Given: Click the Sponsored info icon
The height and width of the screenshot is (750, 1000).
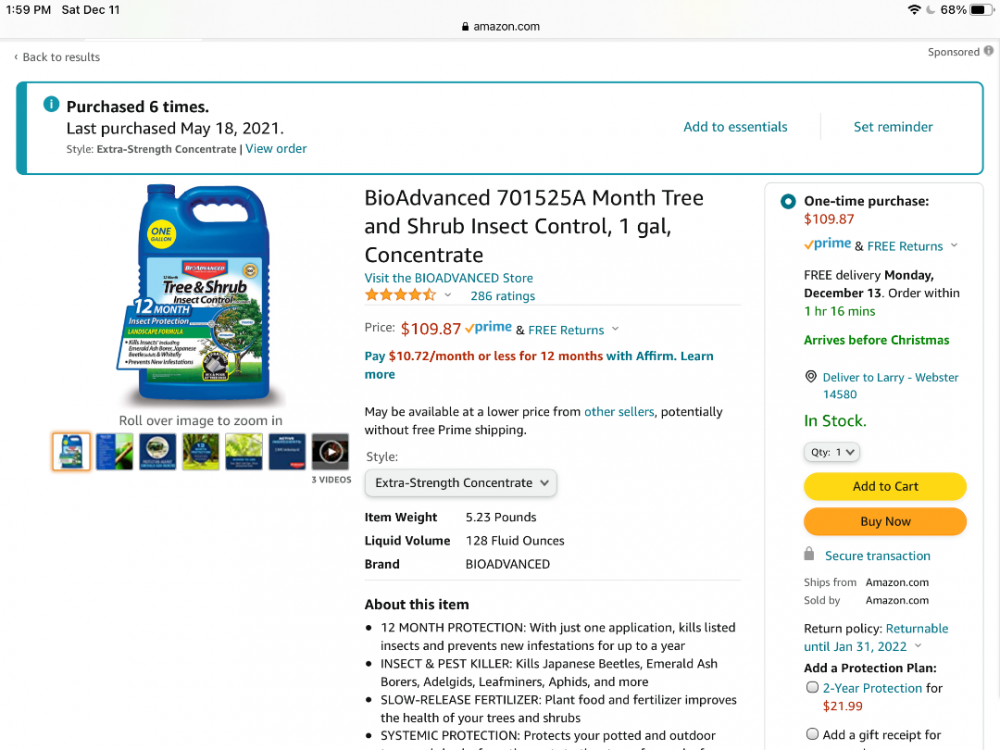Looking at the screenshot, I should (x=988, y=51).
